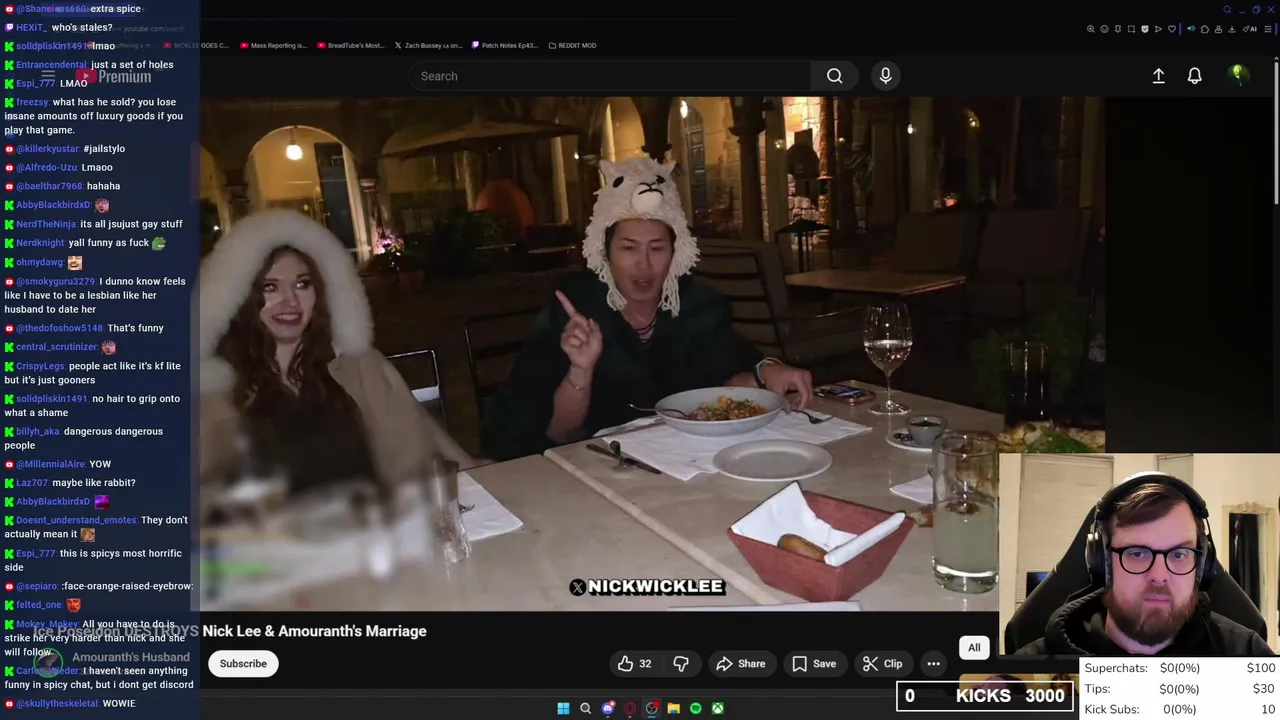The width and height of the screenshot is (1280, 720).
Task: Click the 'Amouranth's Husband' channel name
Action: click(130, 657)
